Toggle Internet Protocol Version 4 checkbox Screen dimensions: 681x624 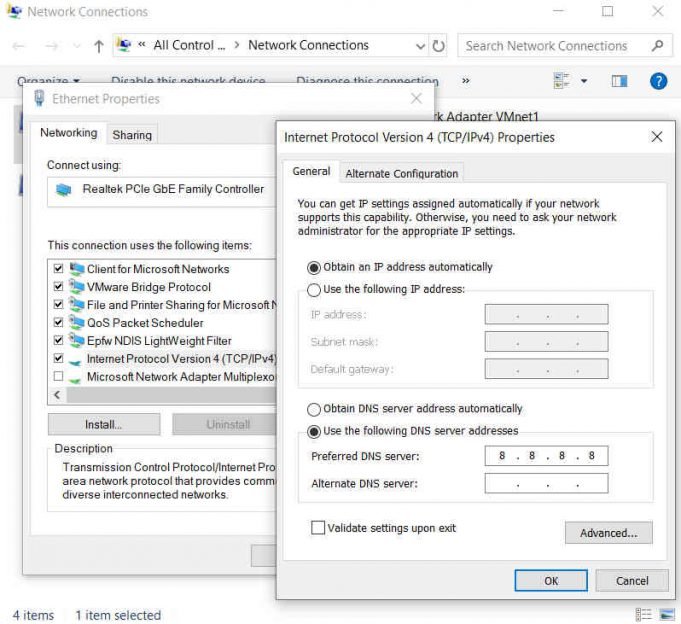pyautogui.click(x=58, y=358)
